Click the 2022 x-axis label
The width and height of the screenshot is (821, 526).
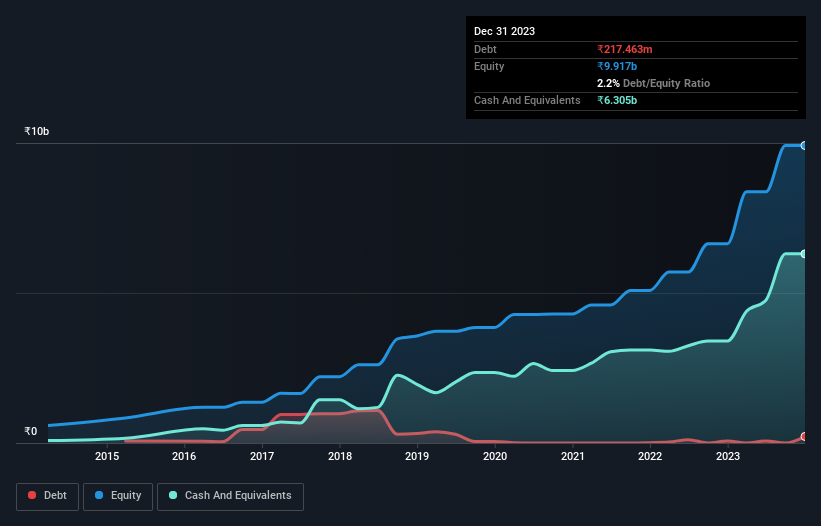coord(650,456)
